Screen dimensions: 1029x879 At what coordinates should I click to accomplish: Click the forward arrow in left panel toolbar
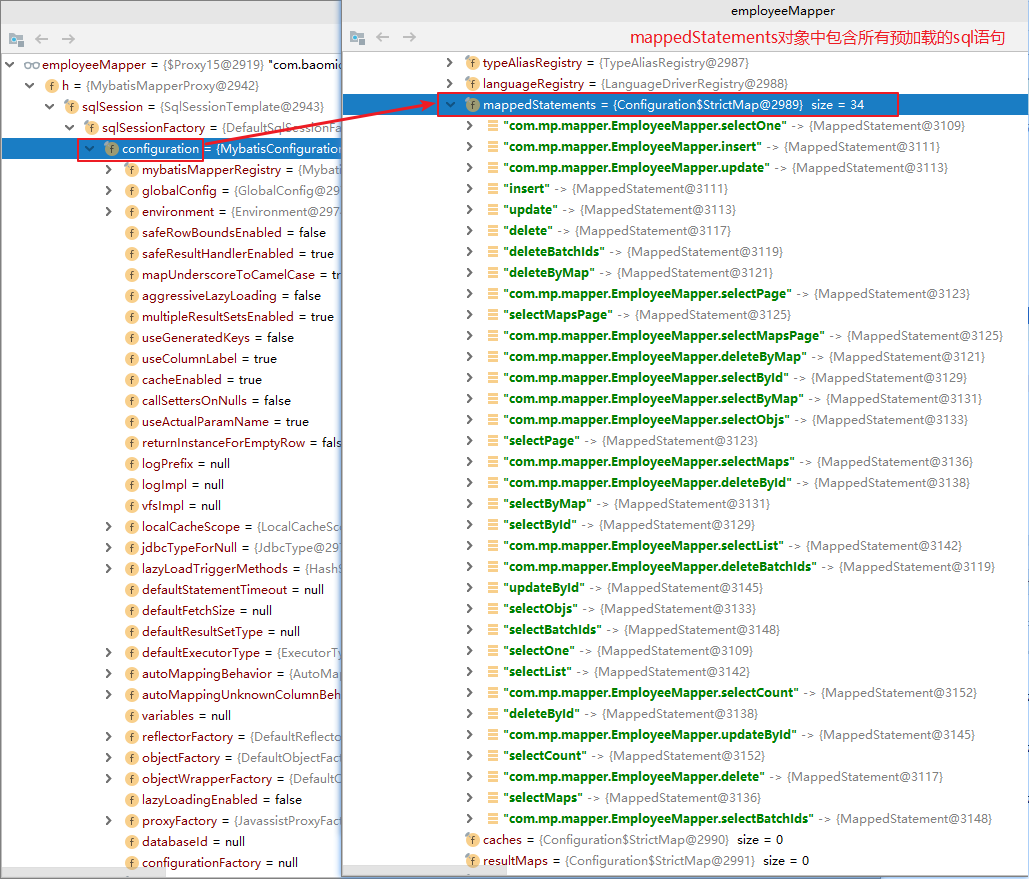[68, 39]
